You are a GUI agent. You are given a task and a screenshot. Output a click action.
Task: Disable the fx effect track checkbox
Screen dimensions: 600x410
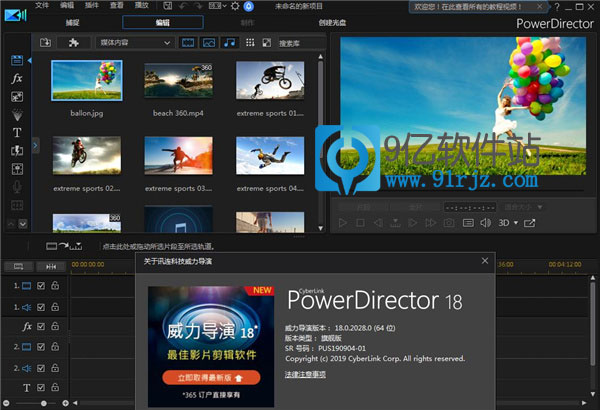[x=41, y=327]
